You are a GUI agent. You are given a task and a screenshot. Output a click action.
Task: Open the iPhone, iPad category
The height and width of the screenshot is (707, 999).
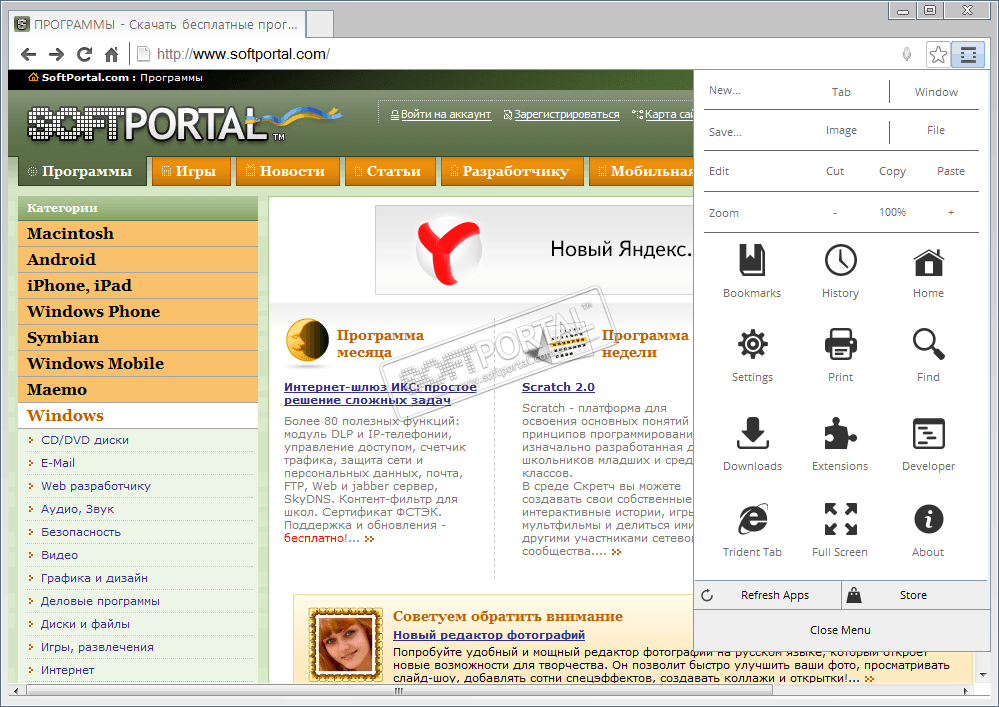(138, 286)
